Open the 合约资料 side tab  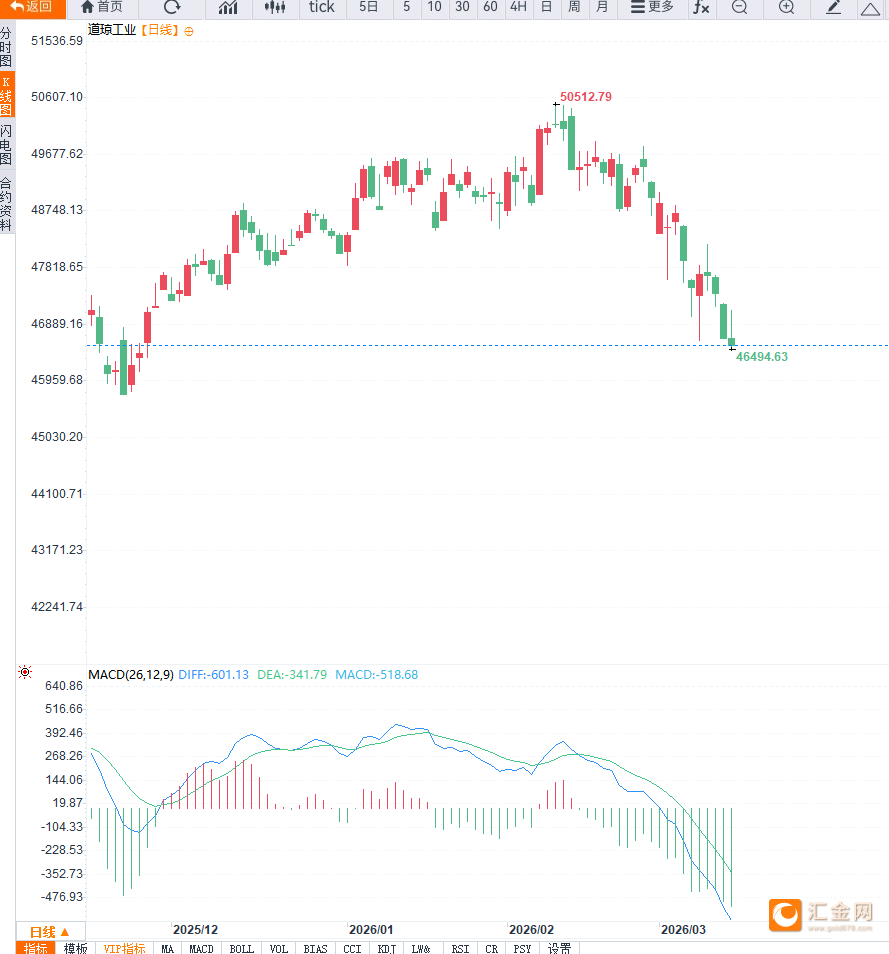(x=7, y=204)
